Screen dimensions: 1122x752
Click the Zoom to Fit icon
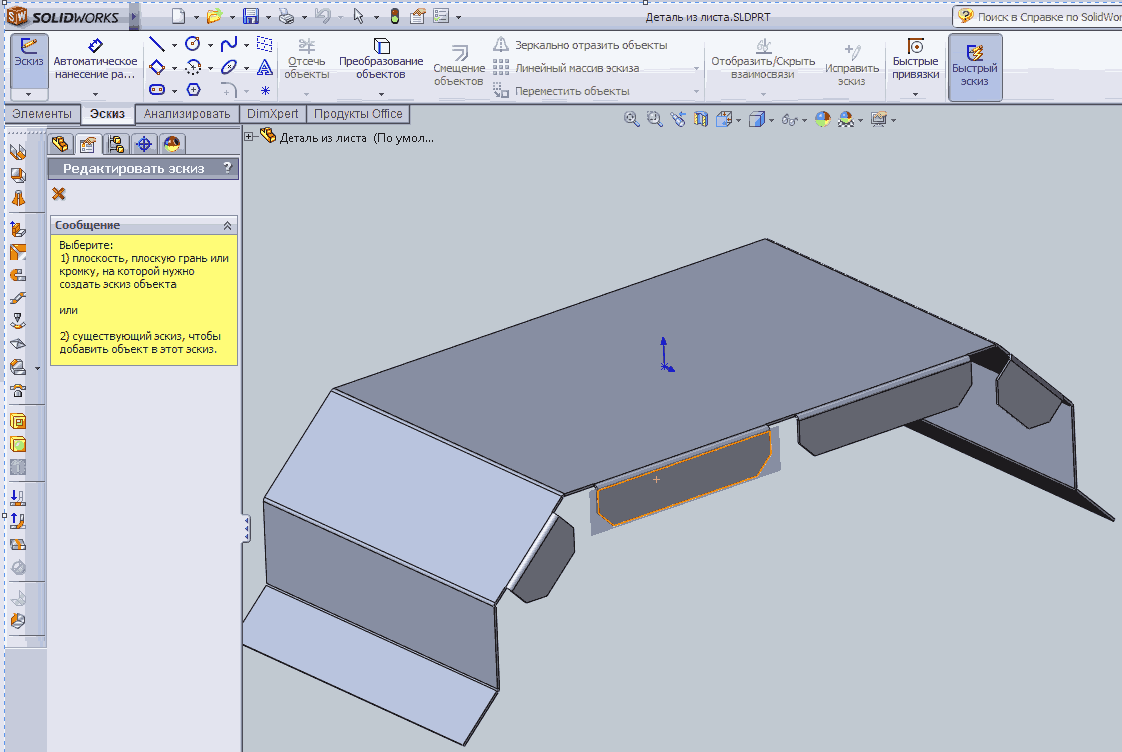tap(631, 119)
